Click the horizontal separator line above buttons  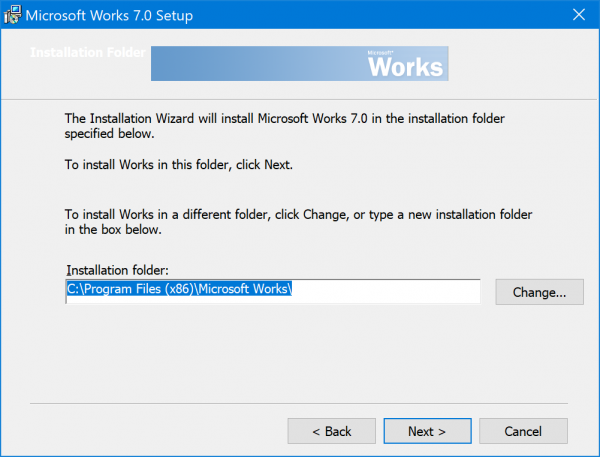pos(300,403)
